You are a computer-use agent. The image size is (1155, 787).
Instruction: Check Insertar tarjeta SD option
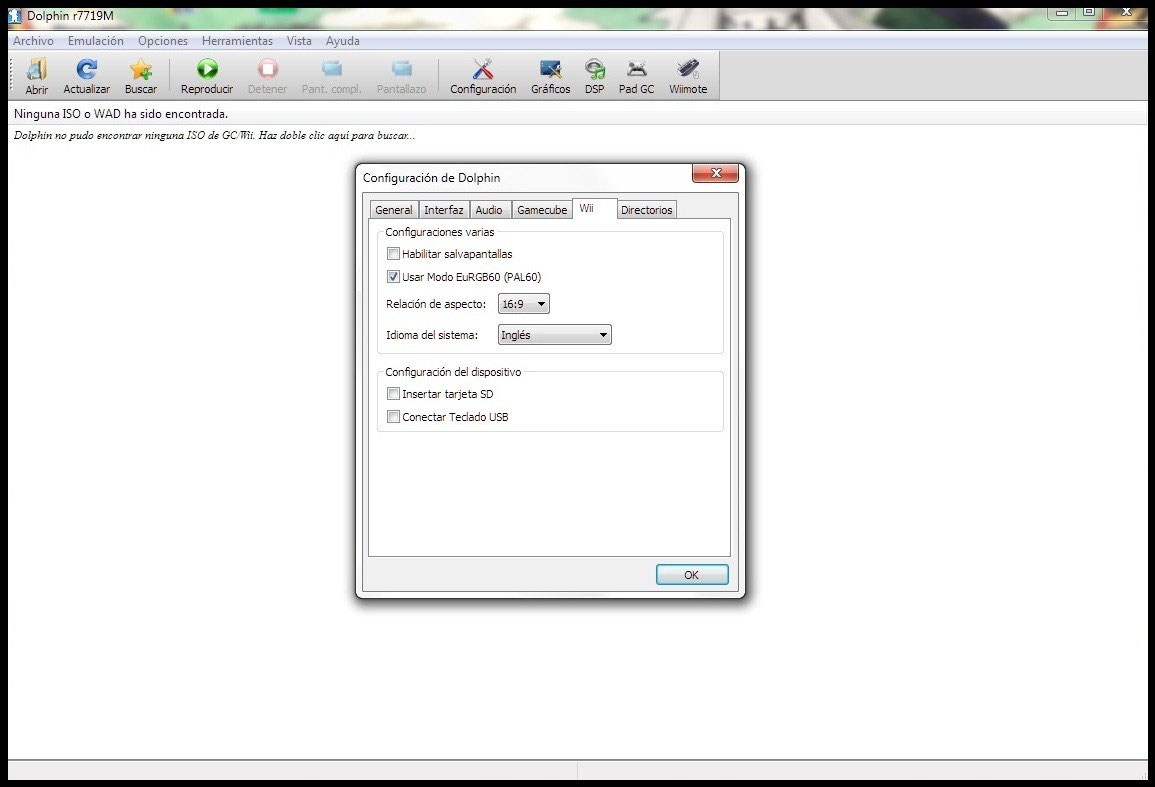393,394
